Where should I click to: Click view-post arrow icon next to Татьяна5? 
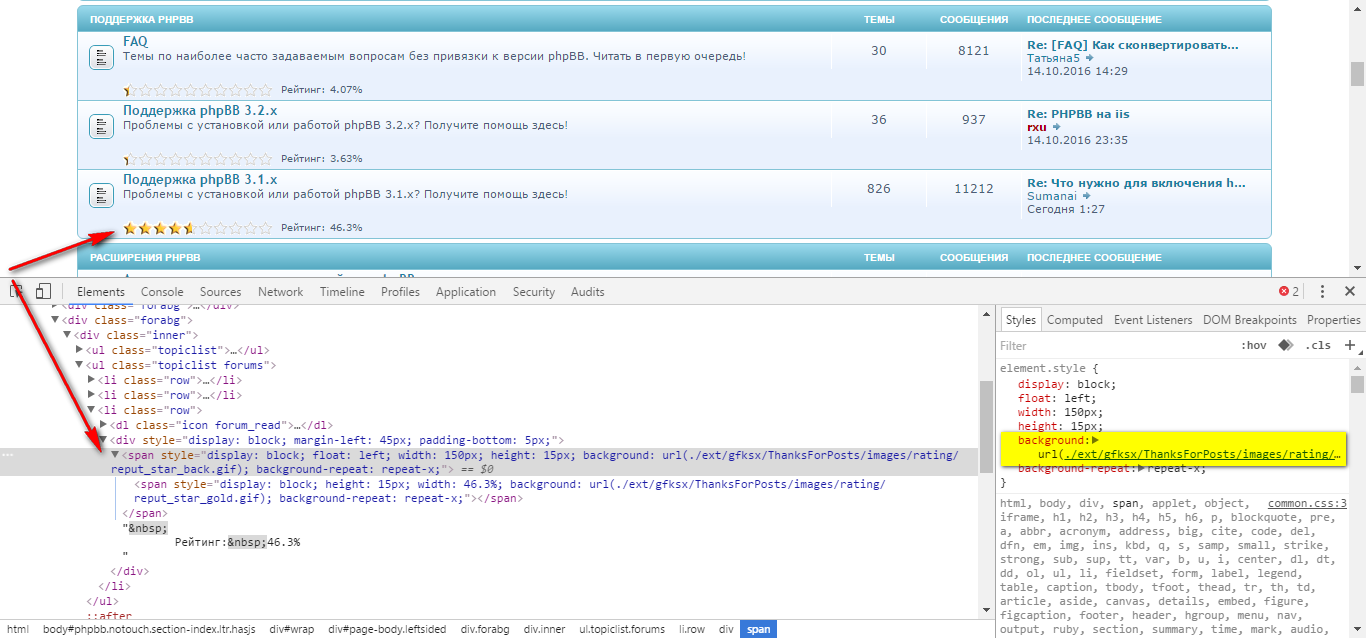click(x=1090, y=58)
